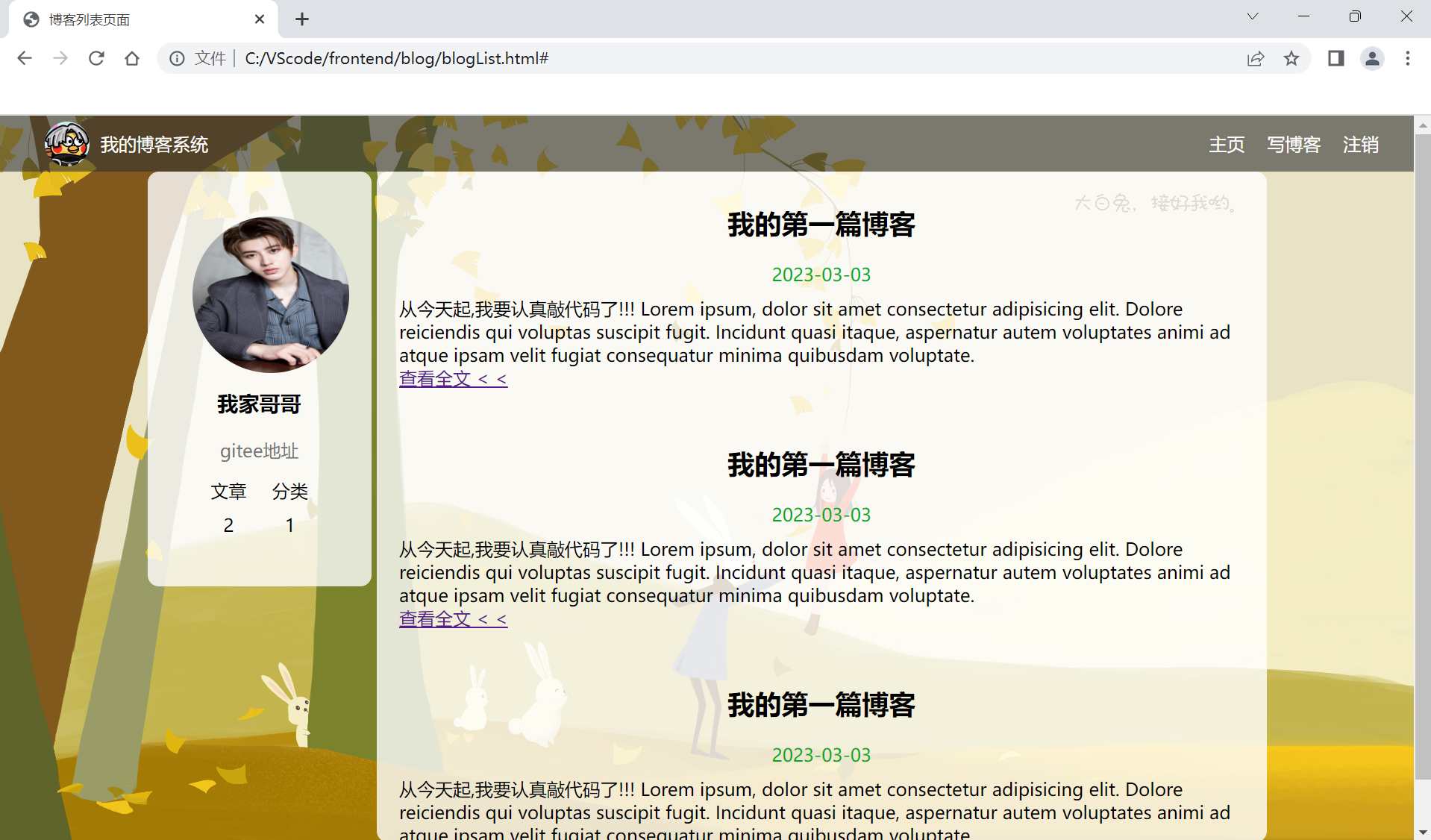
Task: Close the 博客列表页面 tab
Action: click(x=260, y=19)
